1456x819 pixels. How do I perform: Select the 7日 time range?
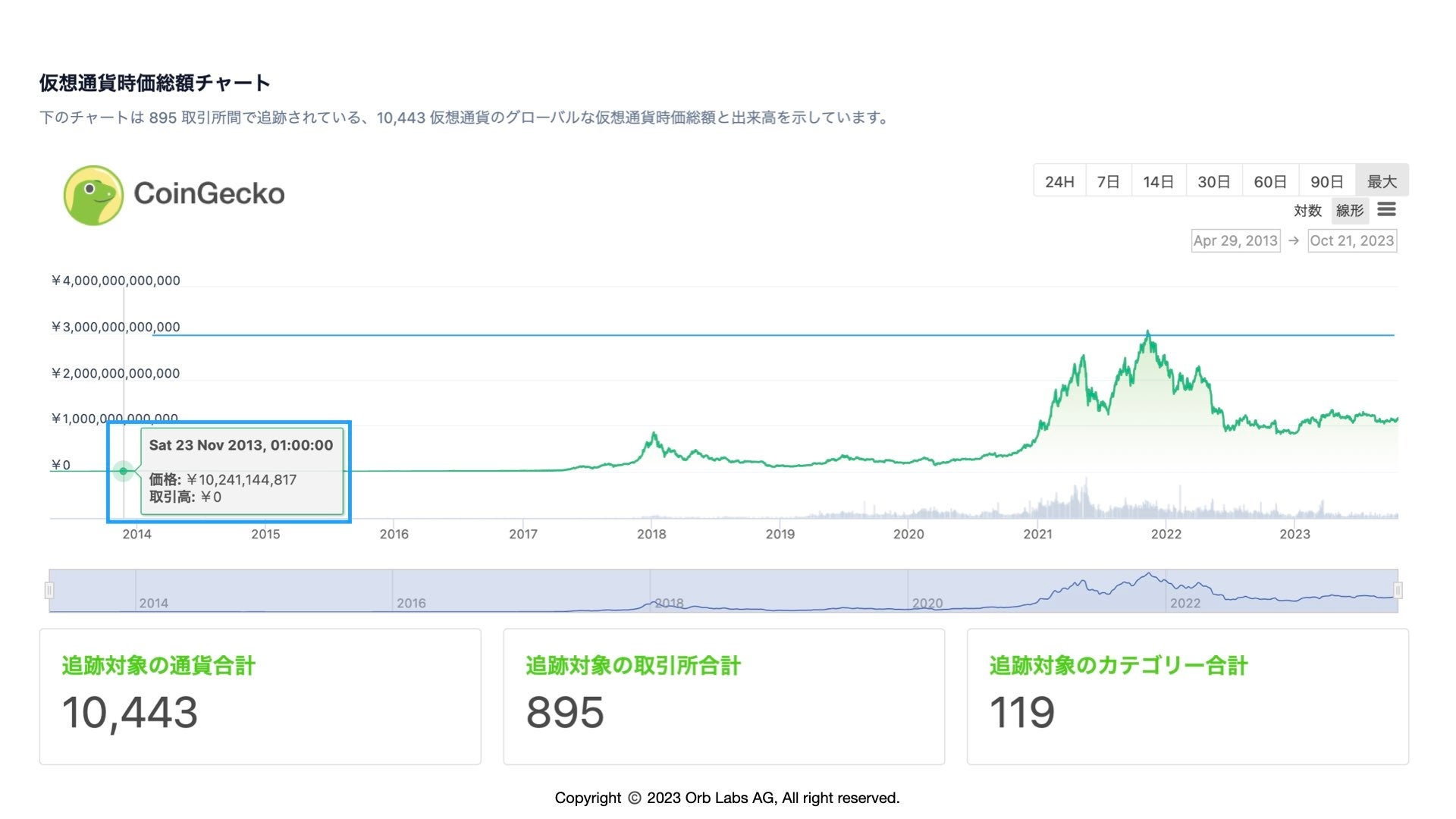click(x=1108, y=181)
